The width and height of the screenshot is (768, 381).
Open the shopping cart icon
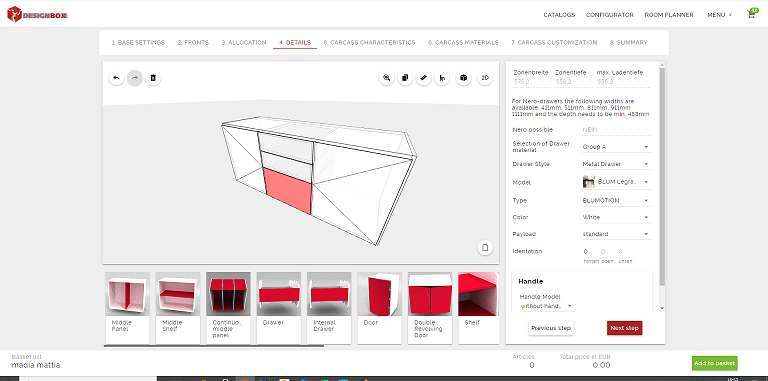tap(752, 14)
